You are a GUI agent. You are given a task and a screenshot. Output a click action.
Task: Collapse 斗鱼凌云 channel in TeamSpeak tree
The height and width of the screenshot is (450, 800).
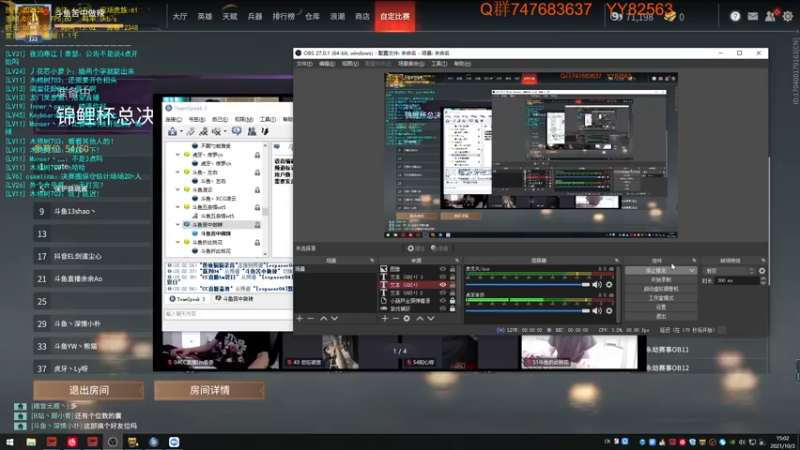[x=178, y=190]
